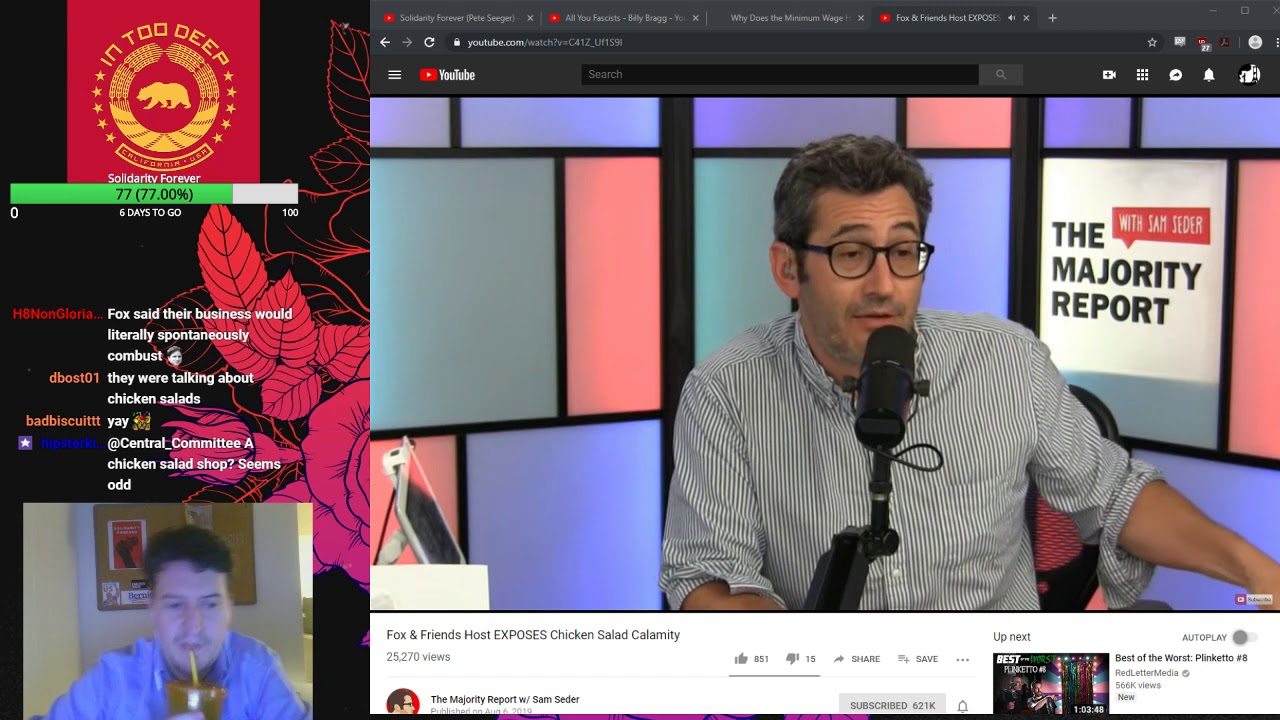Open a new browser tab
This screenshot has width=1280, height=720.
coord(1052,18)
